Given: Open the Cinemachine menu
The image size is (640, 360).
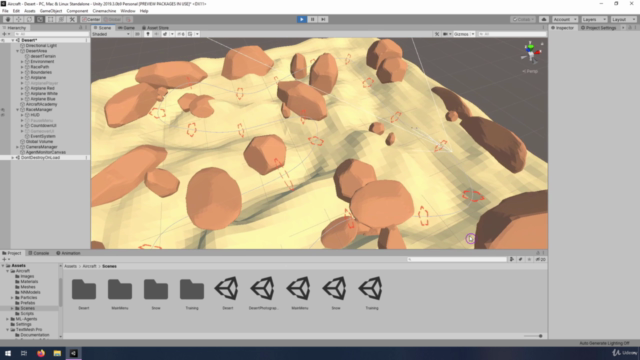Looking at the screenshot, I should (104, 11).
